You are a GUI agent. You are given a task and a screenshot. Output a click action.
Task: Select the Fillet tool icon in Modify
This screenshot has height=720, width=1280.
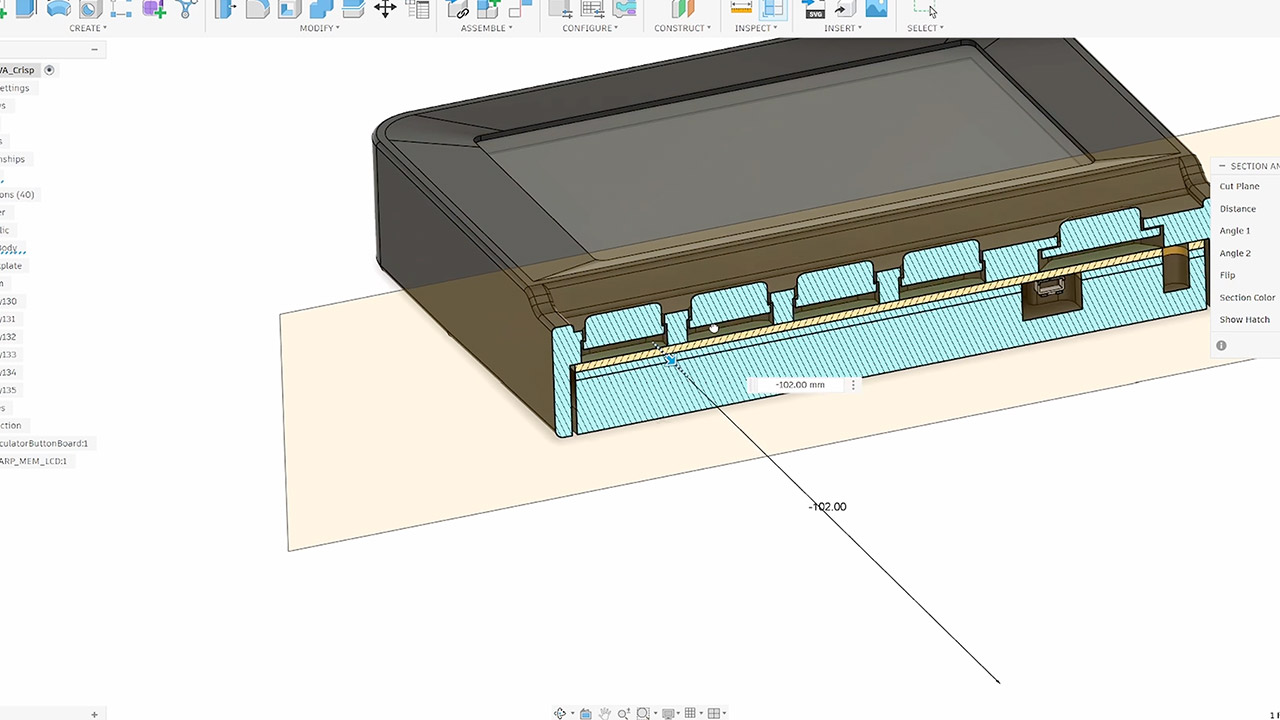click(257, 9)
